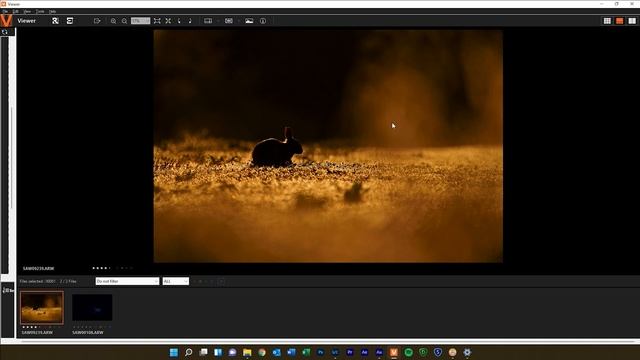Screen dimensions: 640x360
Task: Open Photoshop from the taskbar
Action: click(320, 352)
